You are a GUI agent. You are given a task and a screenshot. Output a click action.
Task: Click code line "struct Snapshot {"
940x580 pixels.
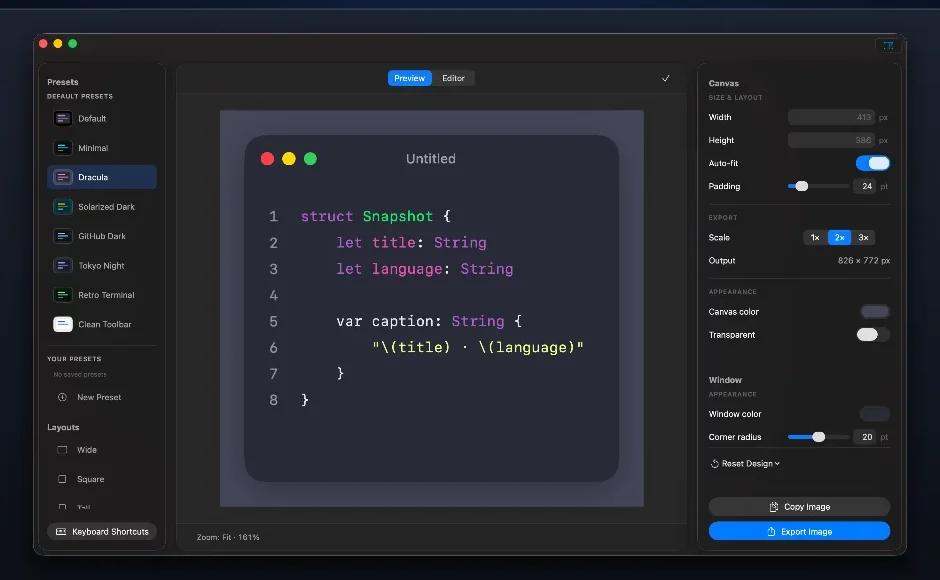[376, 216]
